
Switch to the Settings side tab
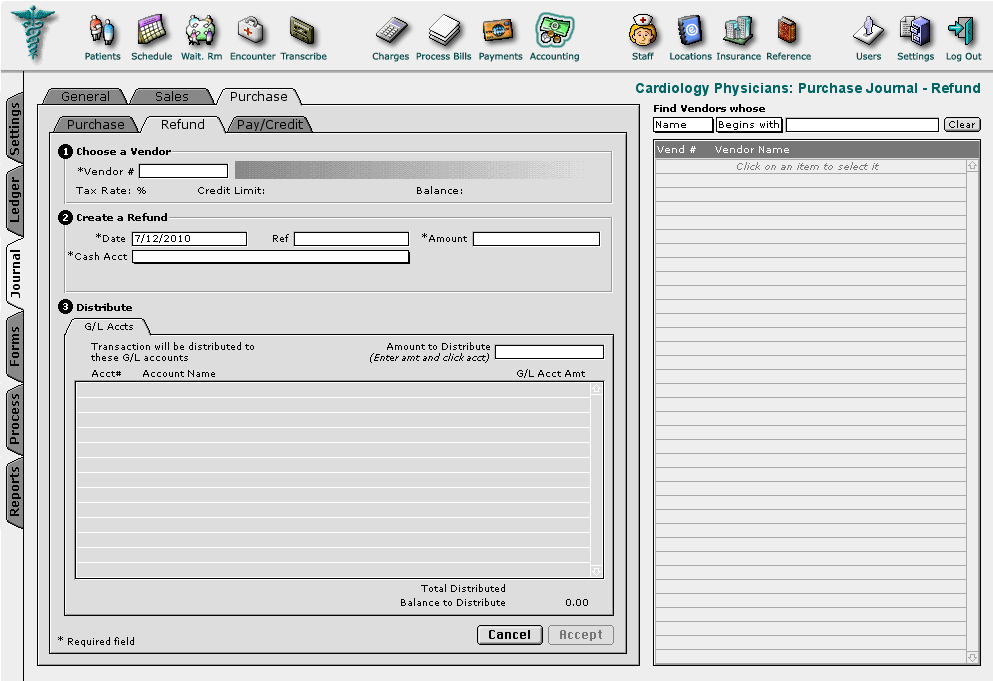pyautogui.click(x=14, y=129)
